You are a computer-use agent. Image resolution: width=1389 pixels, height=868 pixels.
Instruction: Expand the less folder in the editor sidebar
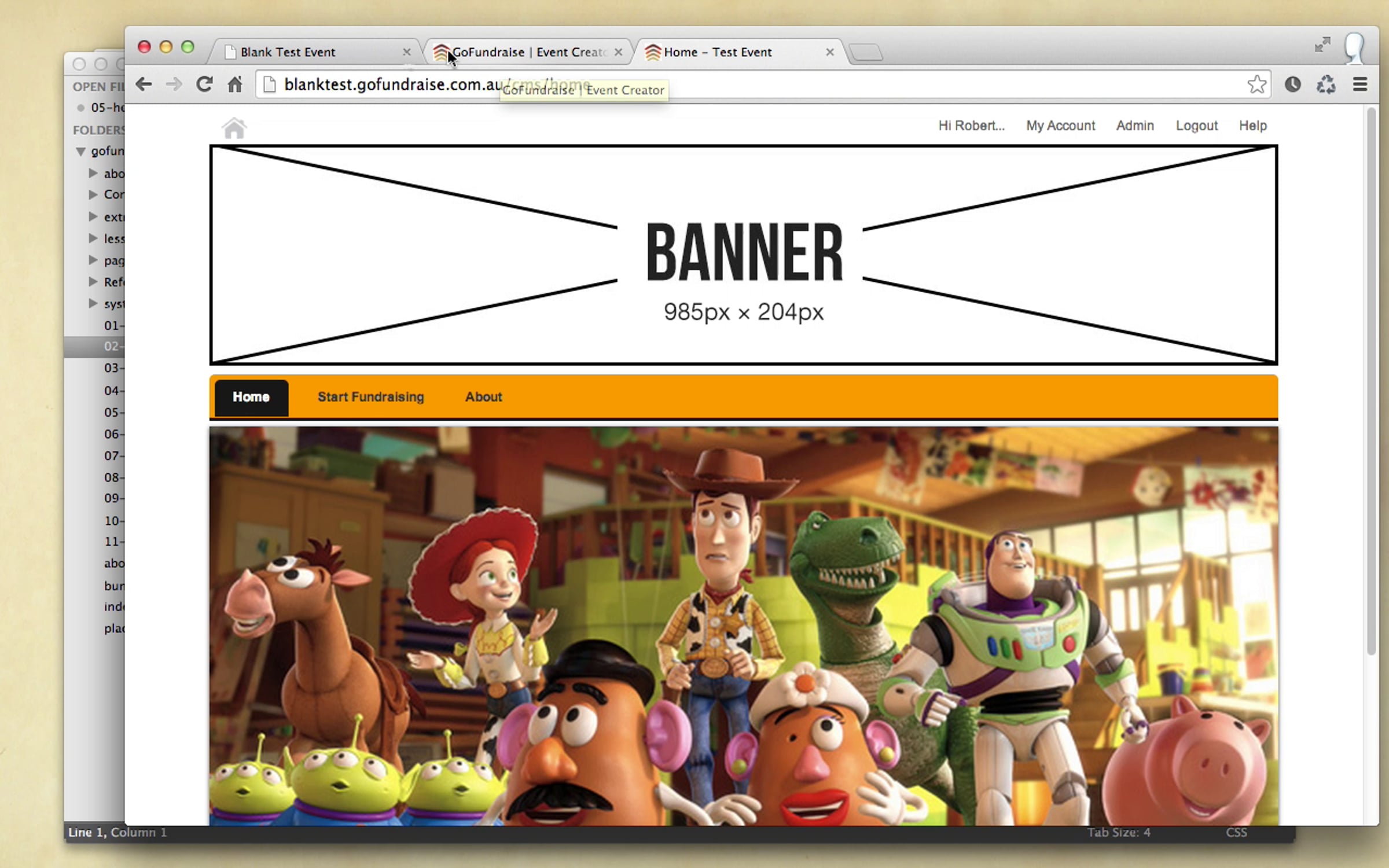93,238
